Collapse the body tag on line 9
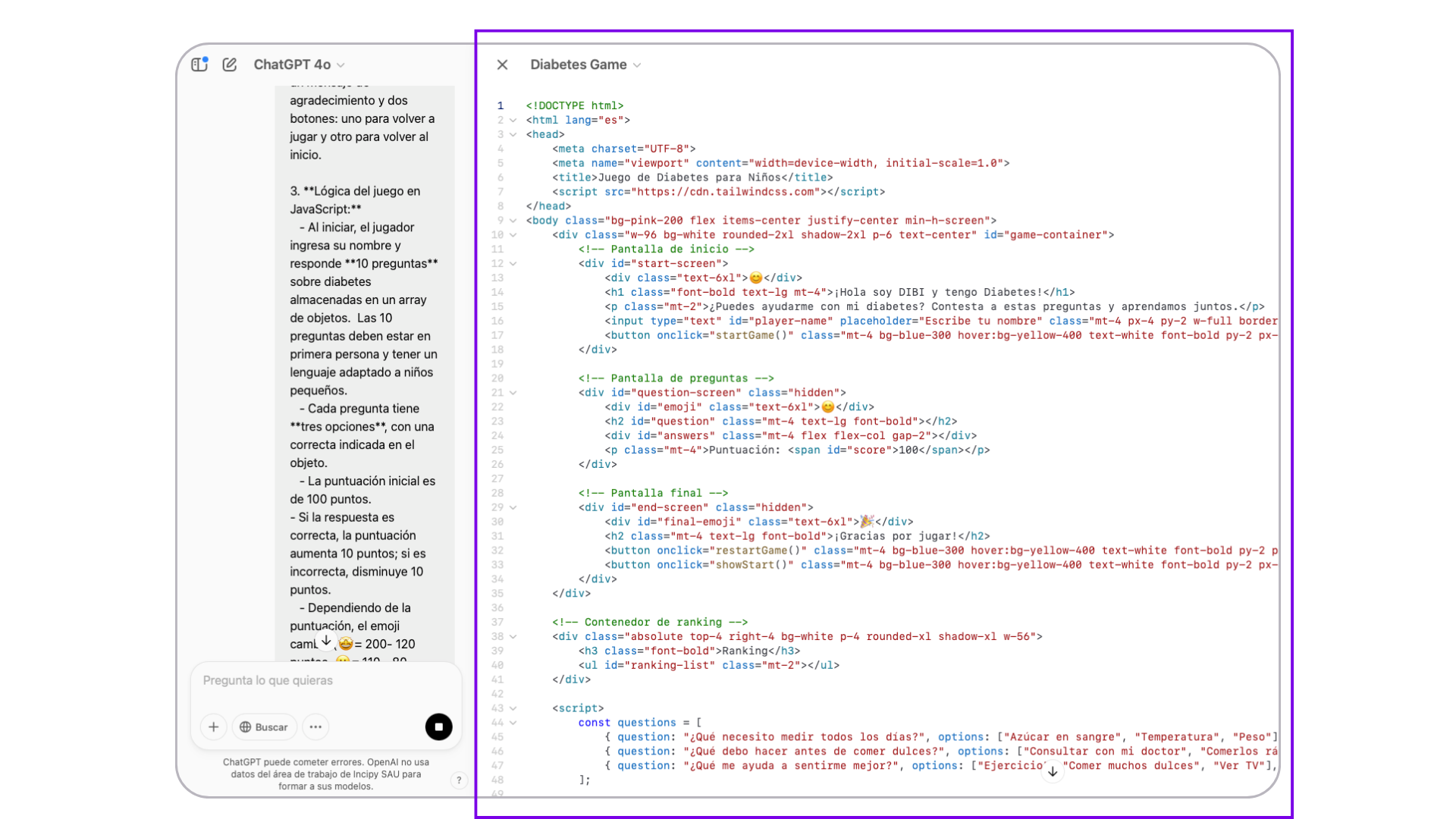This screenshot has width=1456, height=819. (x=513, y=221)
